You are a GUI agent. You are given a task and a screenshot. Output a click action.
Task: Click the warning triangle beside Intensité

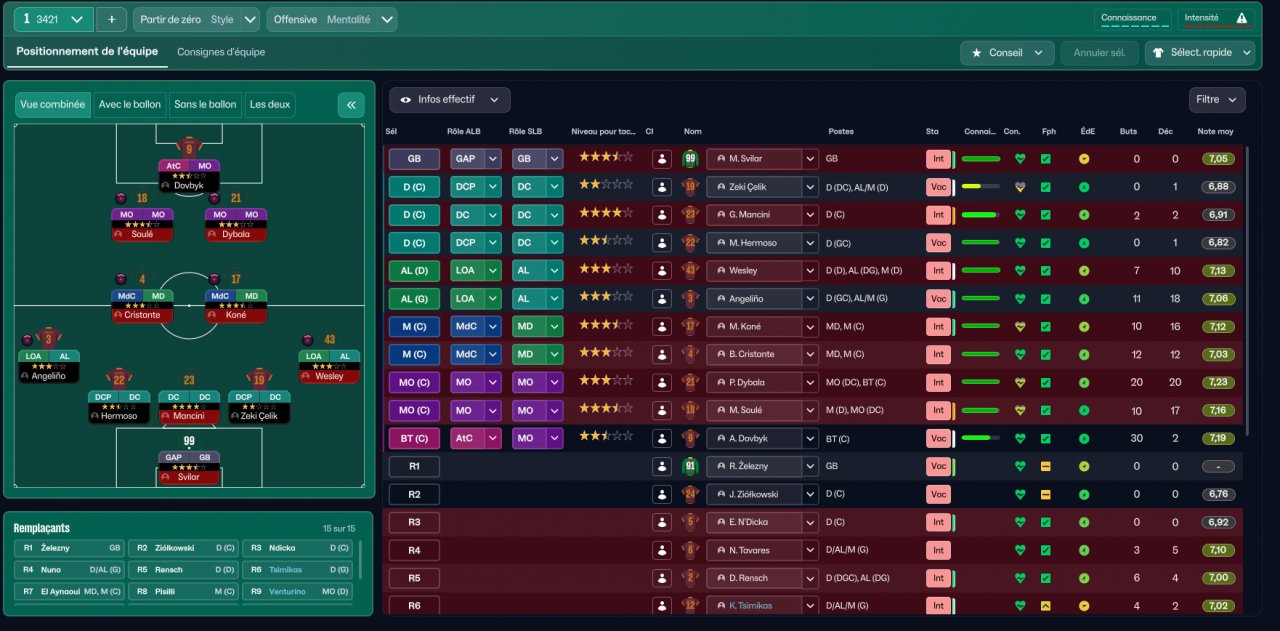[1242, 18]
